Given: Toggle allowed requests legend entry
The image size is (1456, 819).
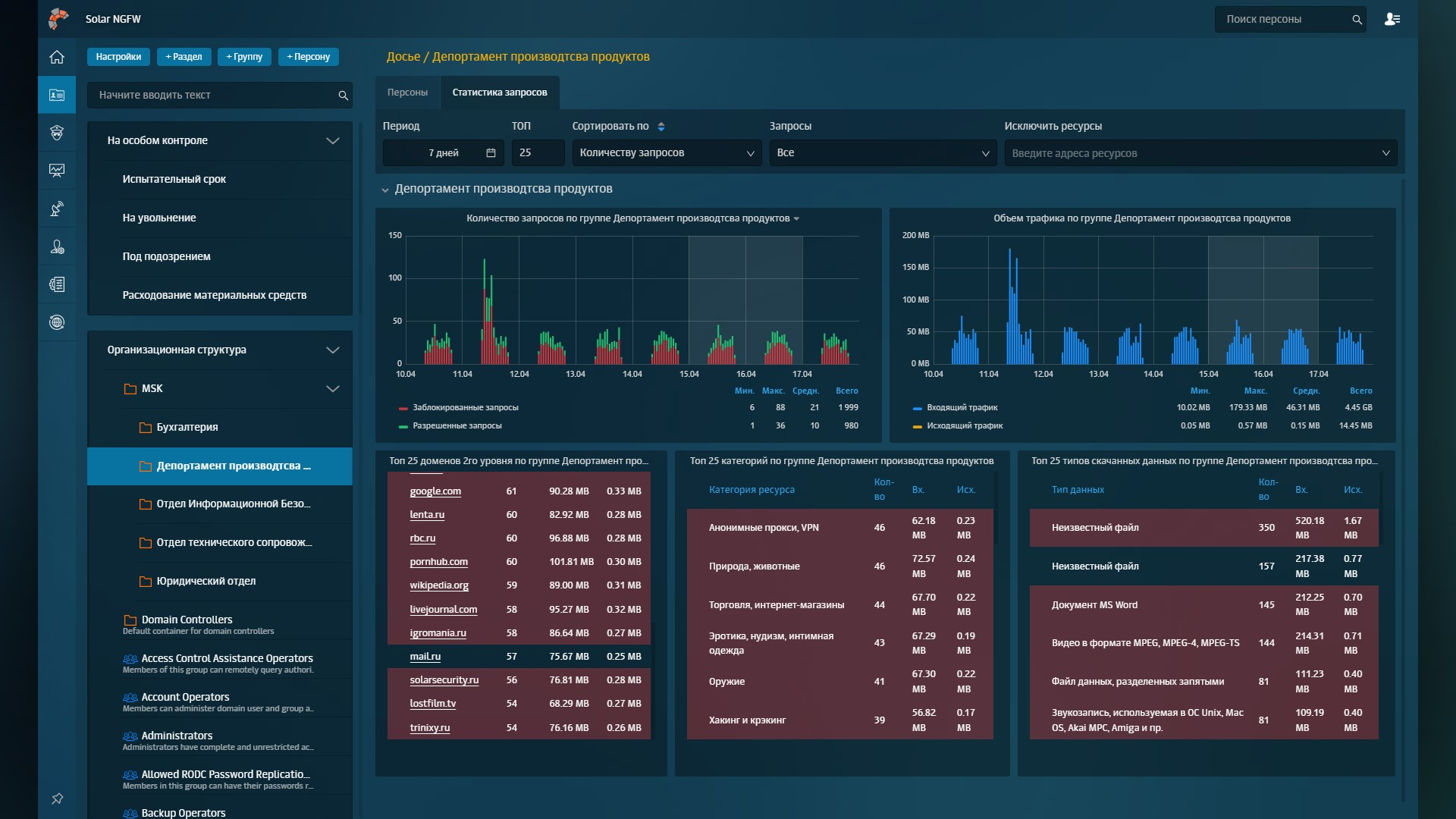Looking at the screenshot, I should (457, 426).
